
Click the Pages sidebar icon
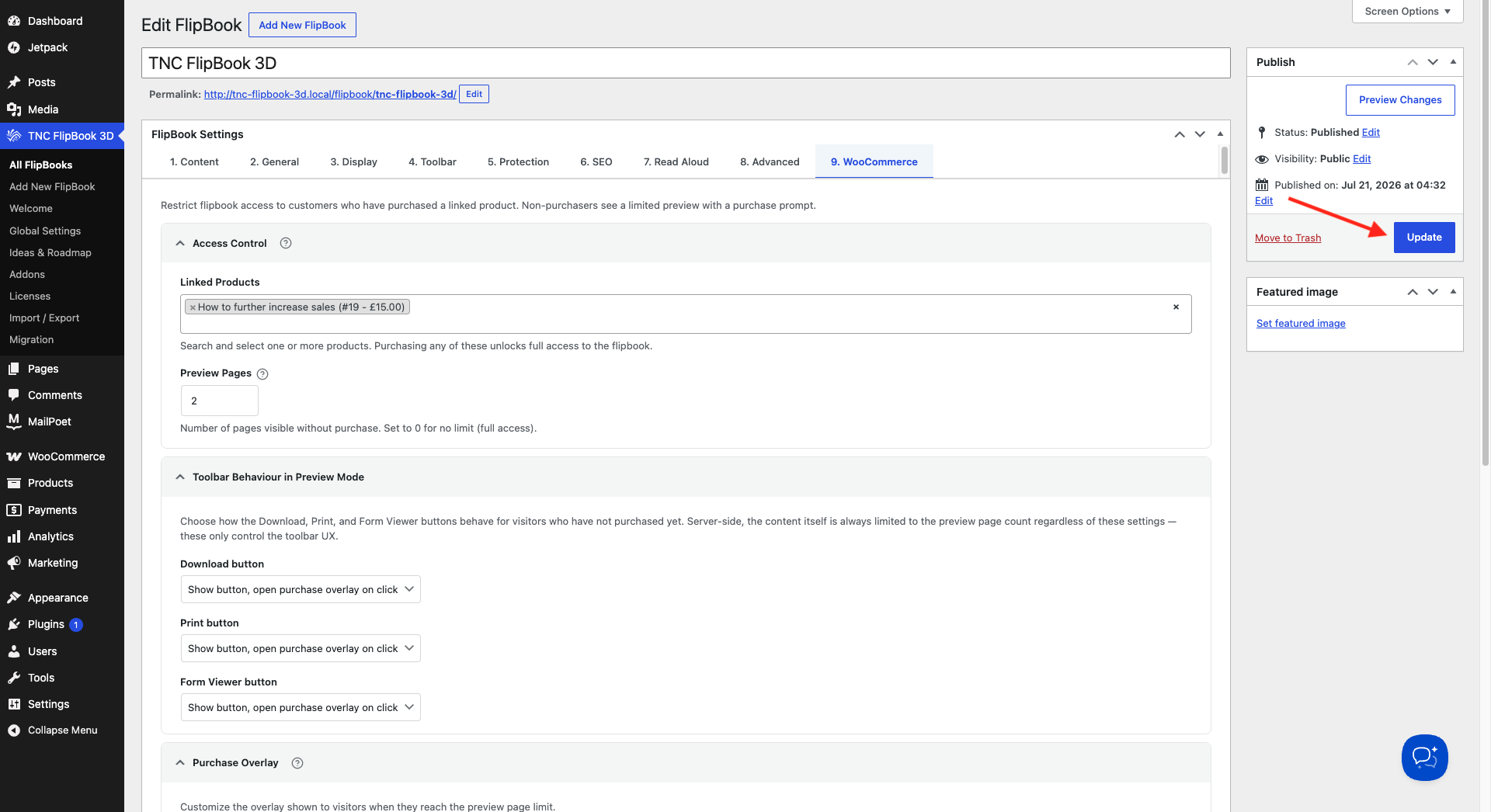14,369
